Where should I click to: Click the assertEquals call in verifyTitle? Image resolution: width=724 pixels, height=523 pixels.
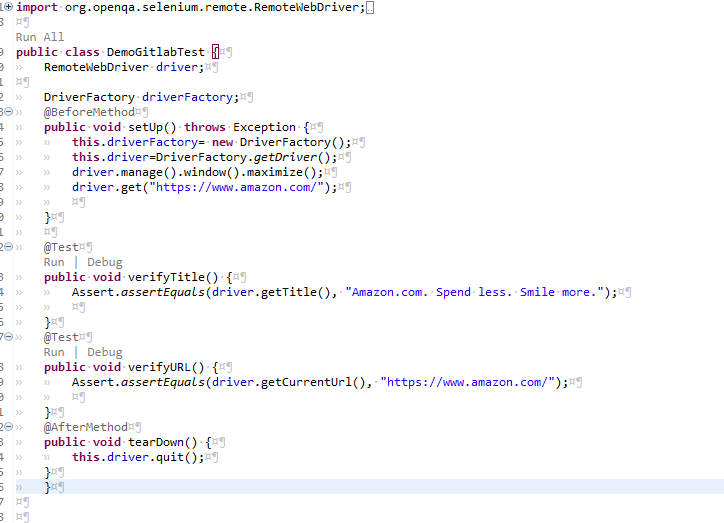pos(163,292)
